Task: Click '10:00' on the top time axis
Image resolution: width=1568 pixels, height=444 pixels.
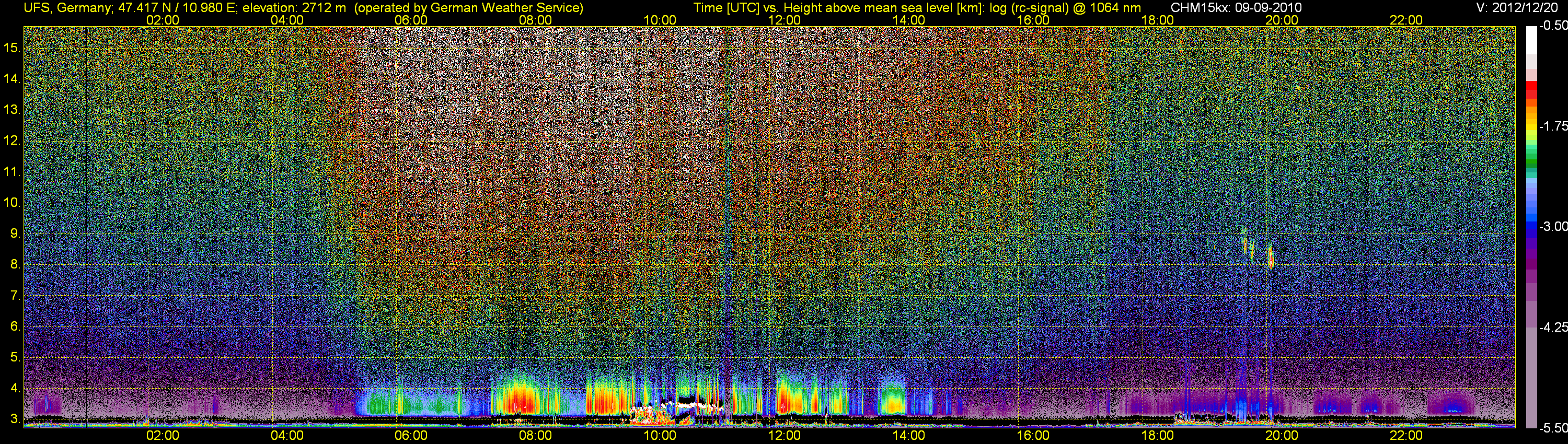Action: click(x=660, y=20)
